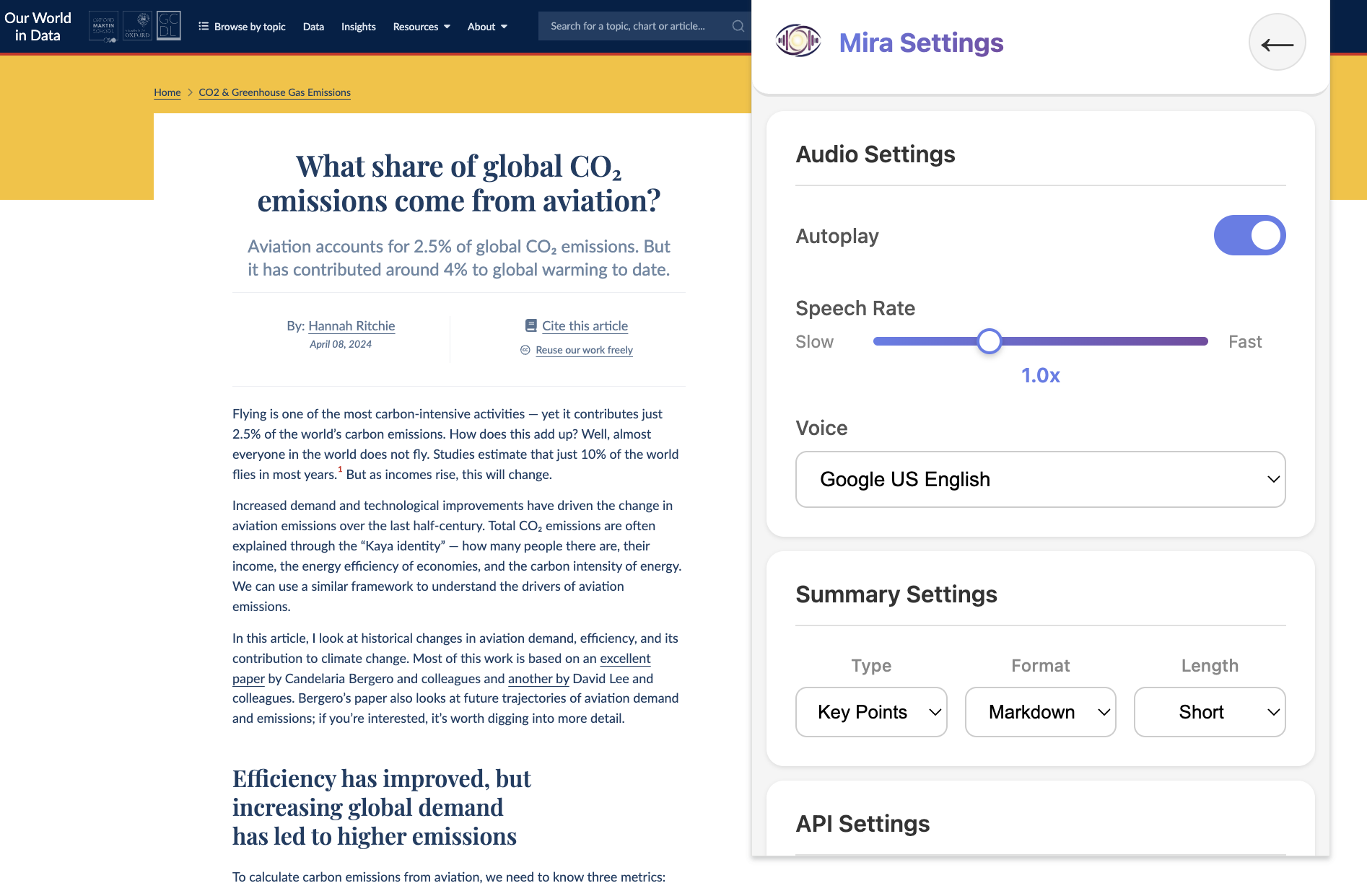Toggle the Autoplay switch off
The image size is (1367, 896).
(x=1249, y=235)
